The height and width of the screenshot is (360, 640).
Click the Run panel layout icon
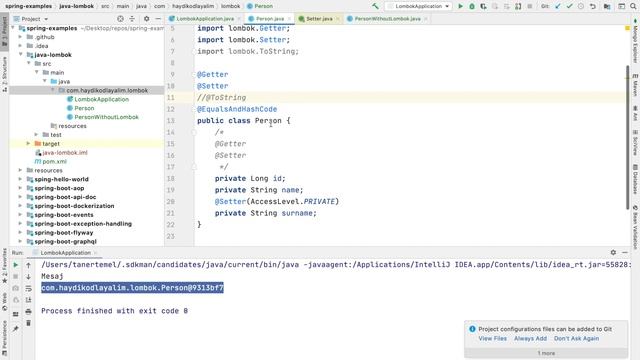pyautogui.click(x=16, y=314)
